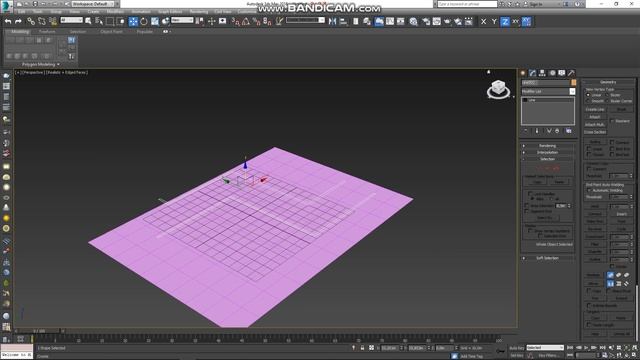Viewport: 640px width, 360px height.
Task: Click the Attach button
Action: 595,117
